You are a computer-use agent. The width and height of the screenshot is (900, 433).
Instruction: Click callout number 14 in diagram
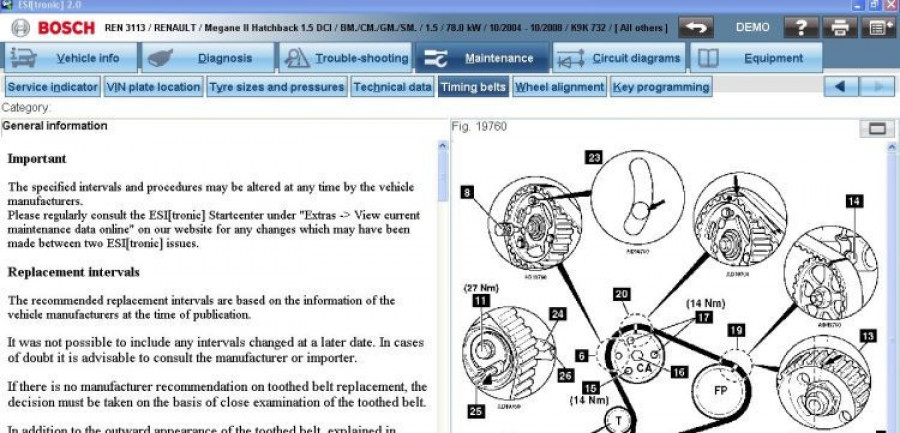click(x=854, y=201)
